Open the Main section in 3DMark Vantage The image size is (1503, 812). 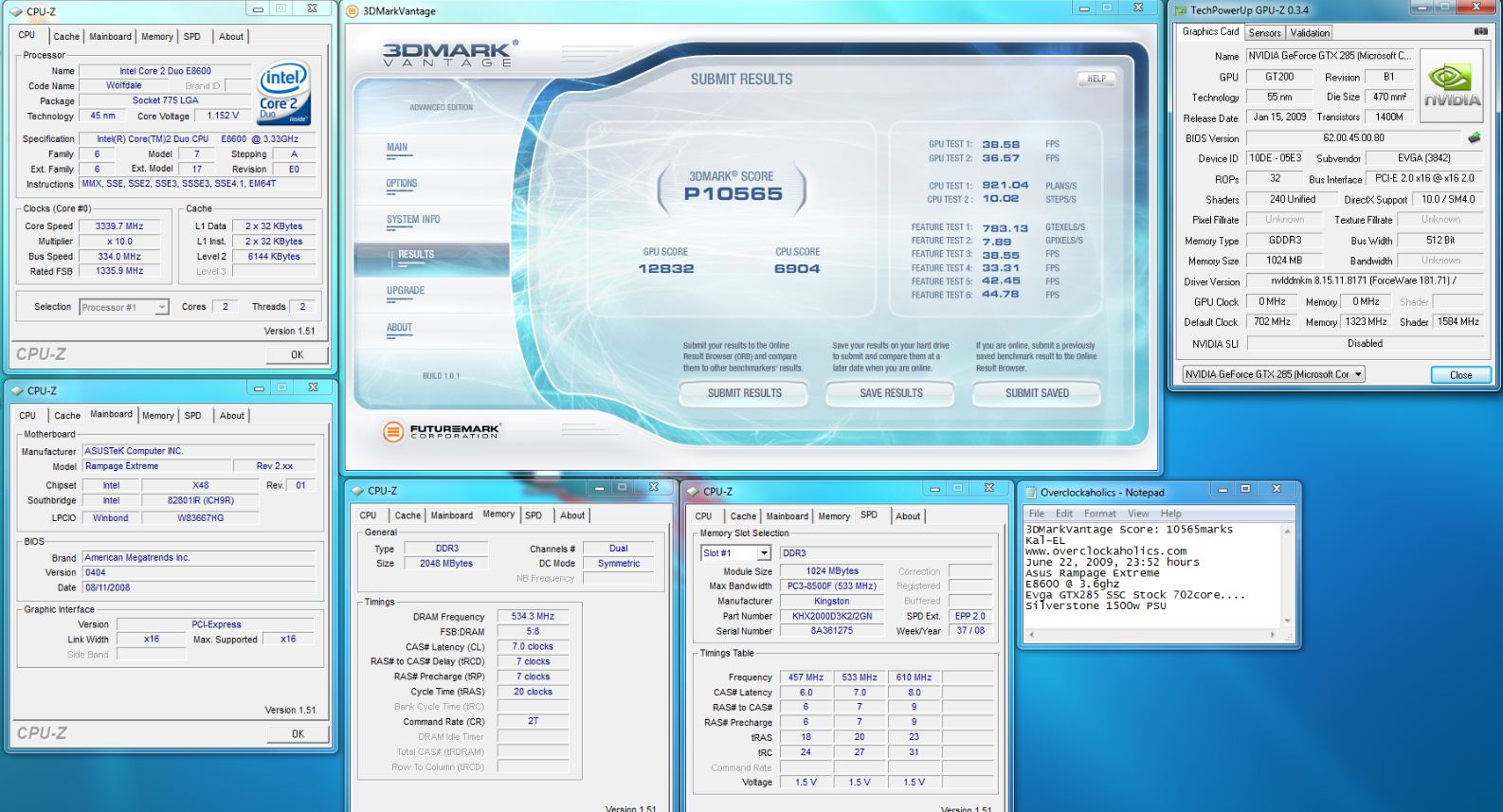point(397,148)
